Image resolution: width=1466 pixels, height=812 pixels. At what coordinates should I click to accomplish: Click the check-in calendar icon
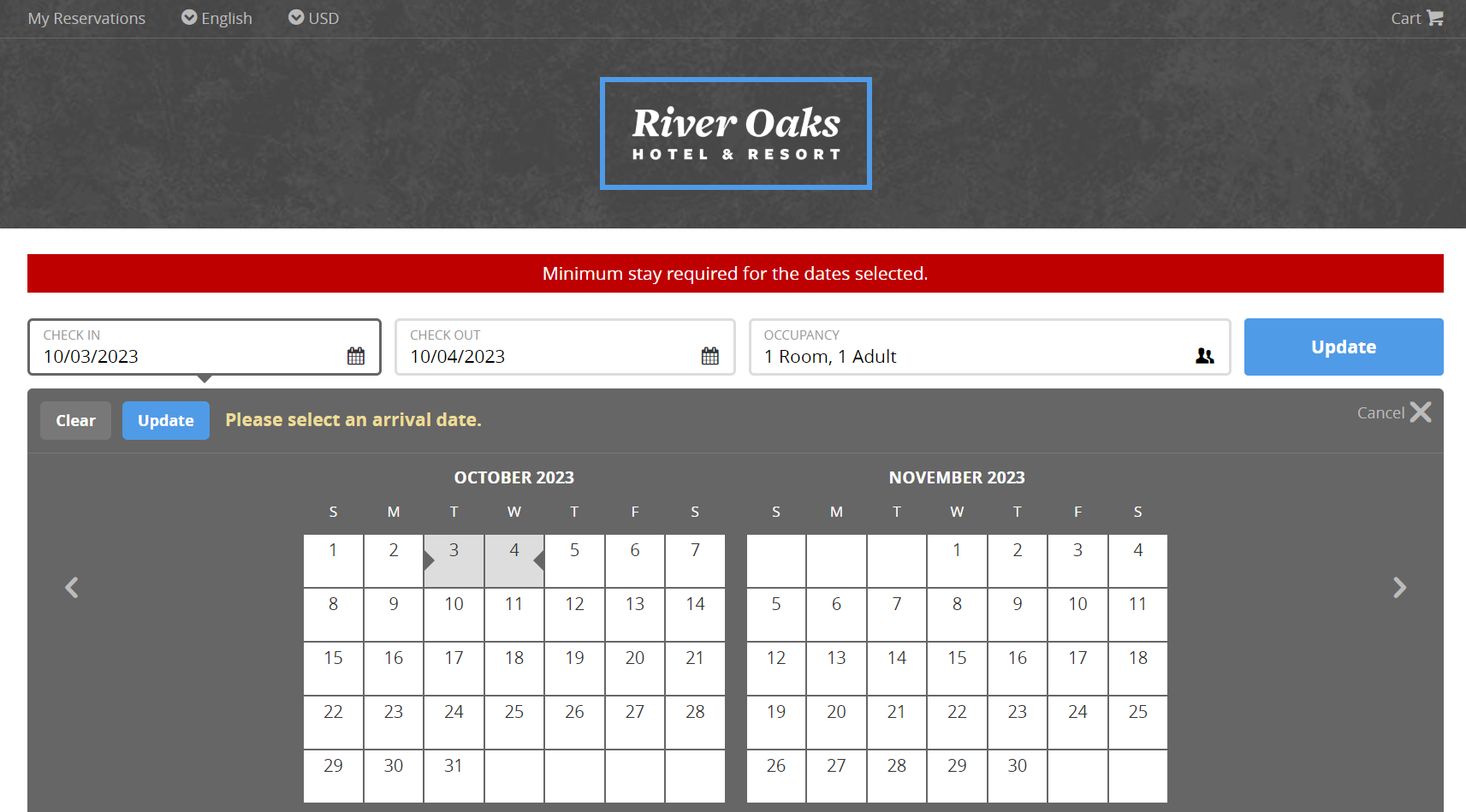[x=356, y=356]
